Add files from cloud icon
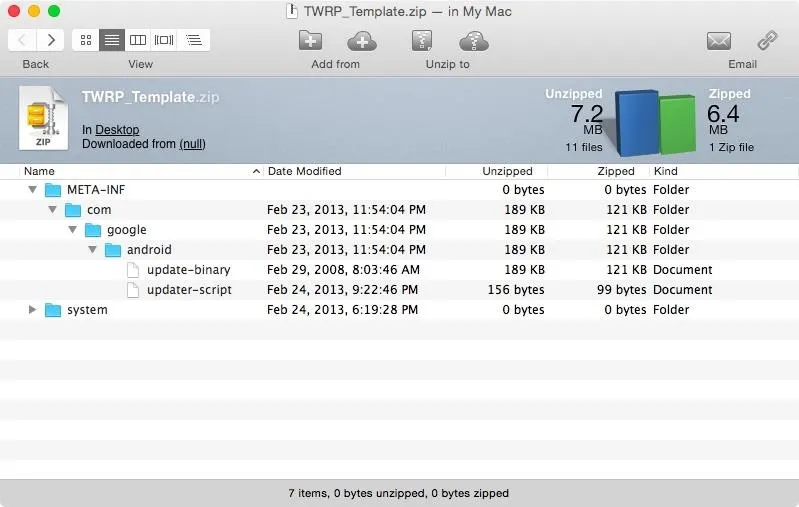Screen dimensions: 799x507 (x=362, y=41)
